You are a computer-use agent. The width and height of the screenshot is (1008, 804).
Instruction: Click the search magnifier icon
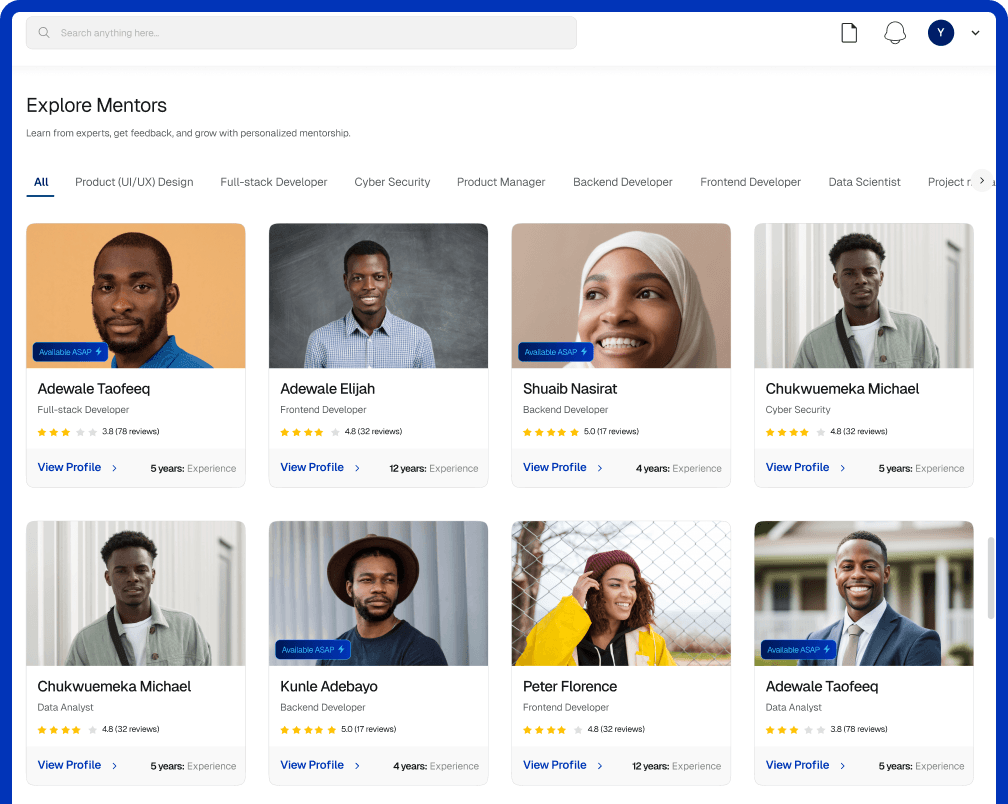44,33
